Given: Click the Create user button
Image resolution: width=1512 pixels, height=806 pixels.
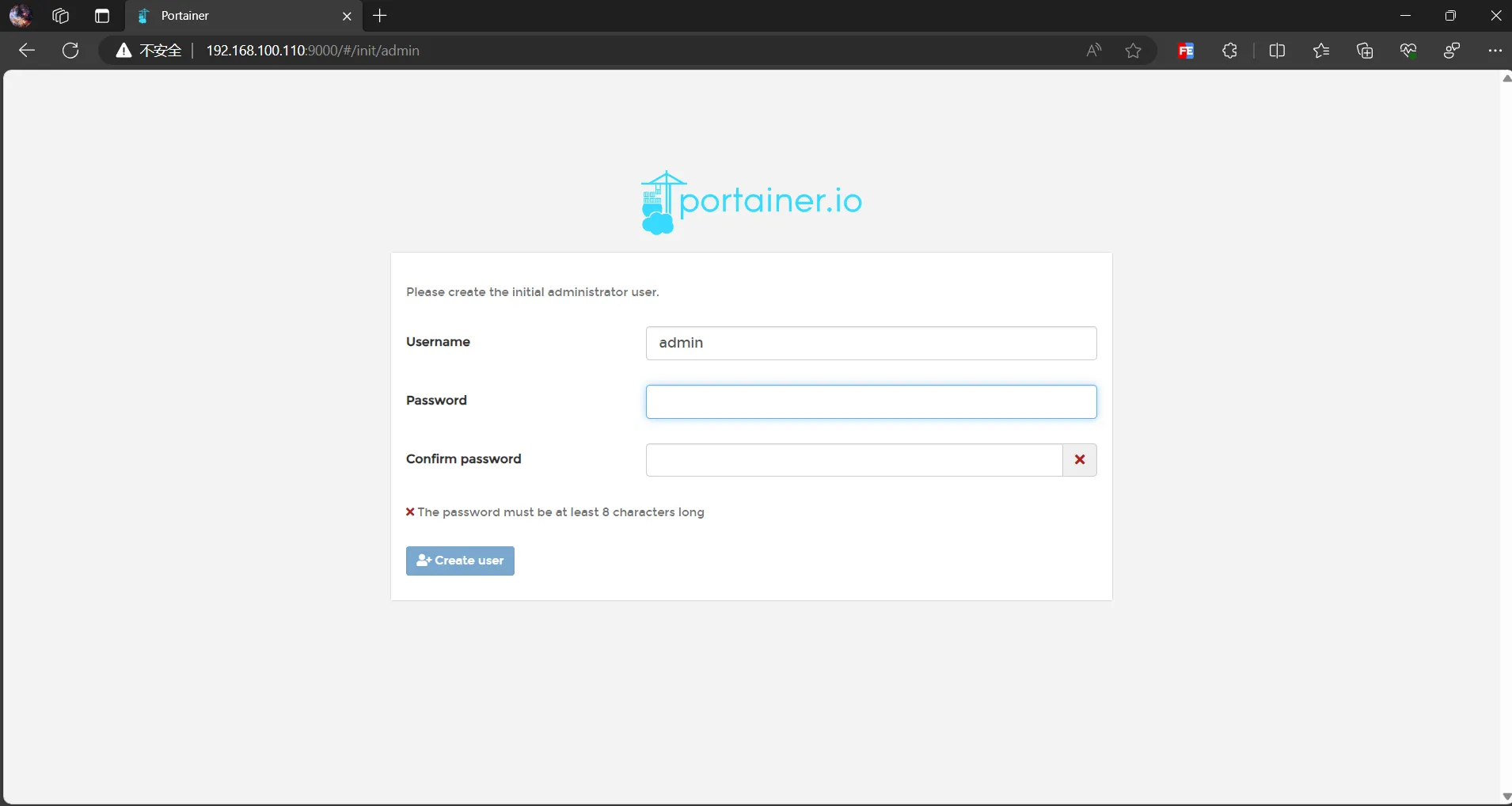Looking at the screenshot, I should click(x=460, y=561).
